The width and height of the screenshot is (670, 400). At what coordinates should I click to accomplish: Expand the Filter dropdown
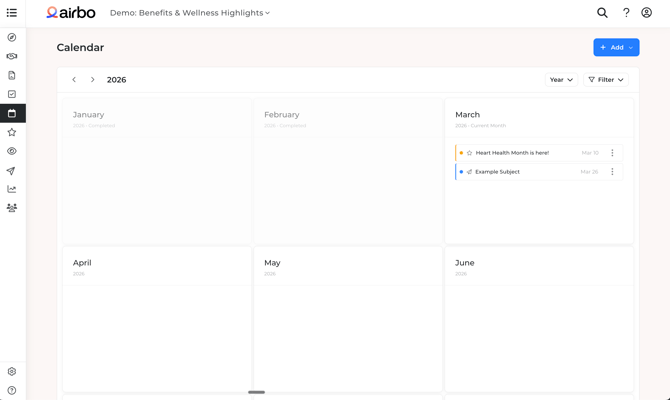[606, 80]
